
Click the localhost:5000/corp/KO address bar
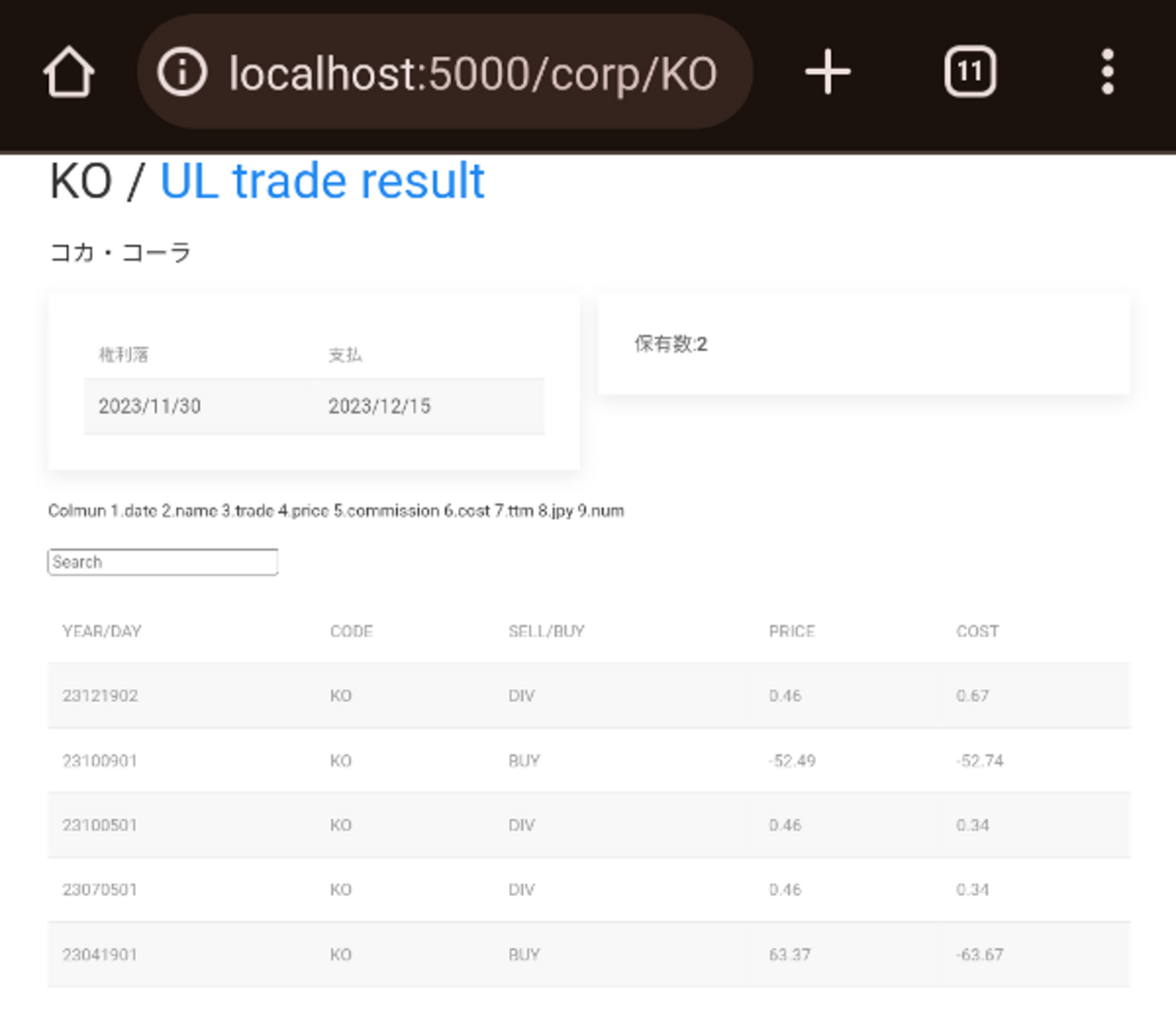472,74
